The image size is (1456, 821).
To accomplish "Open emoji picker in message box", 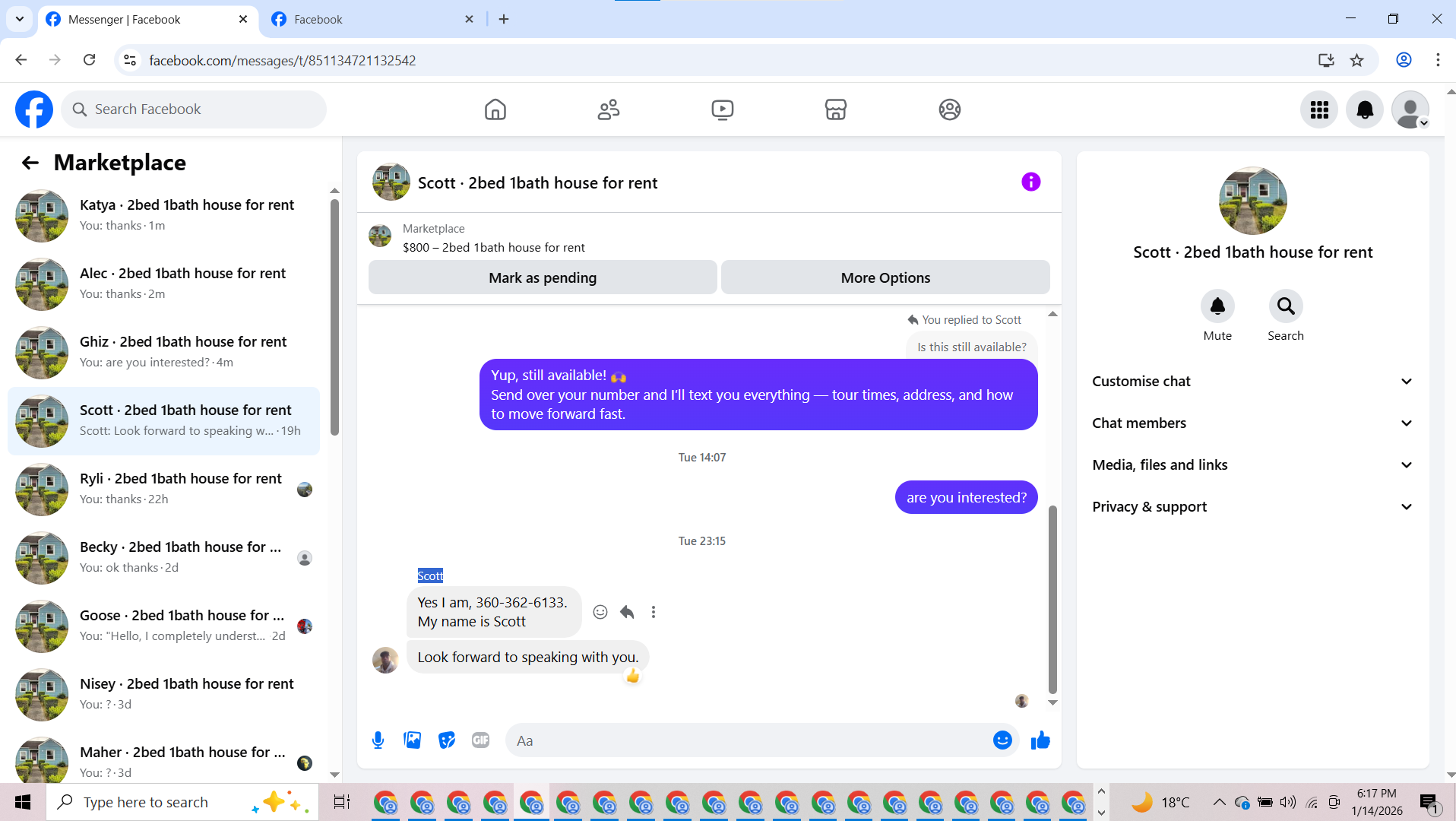I will [1002, 740].
